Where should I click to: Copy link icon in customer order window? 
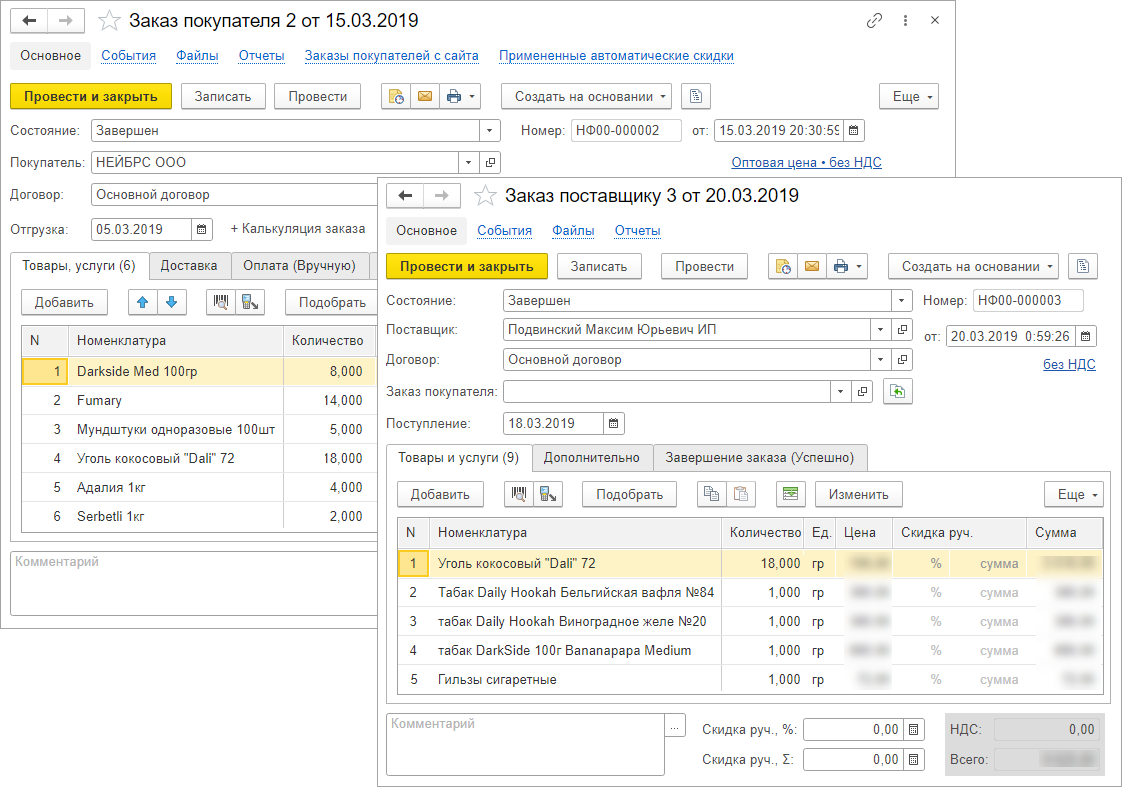pyautogui.click(x=874, y=21)
